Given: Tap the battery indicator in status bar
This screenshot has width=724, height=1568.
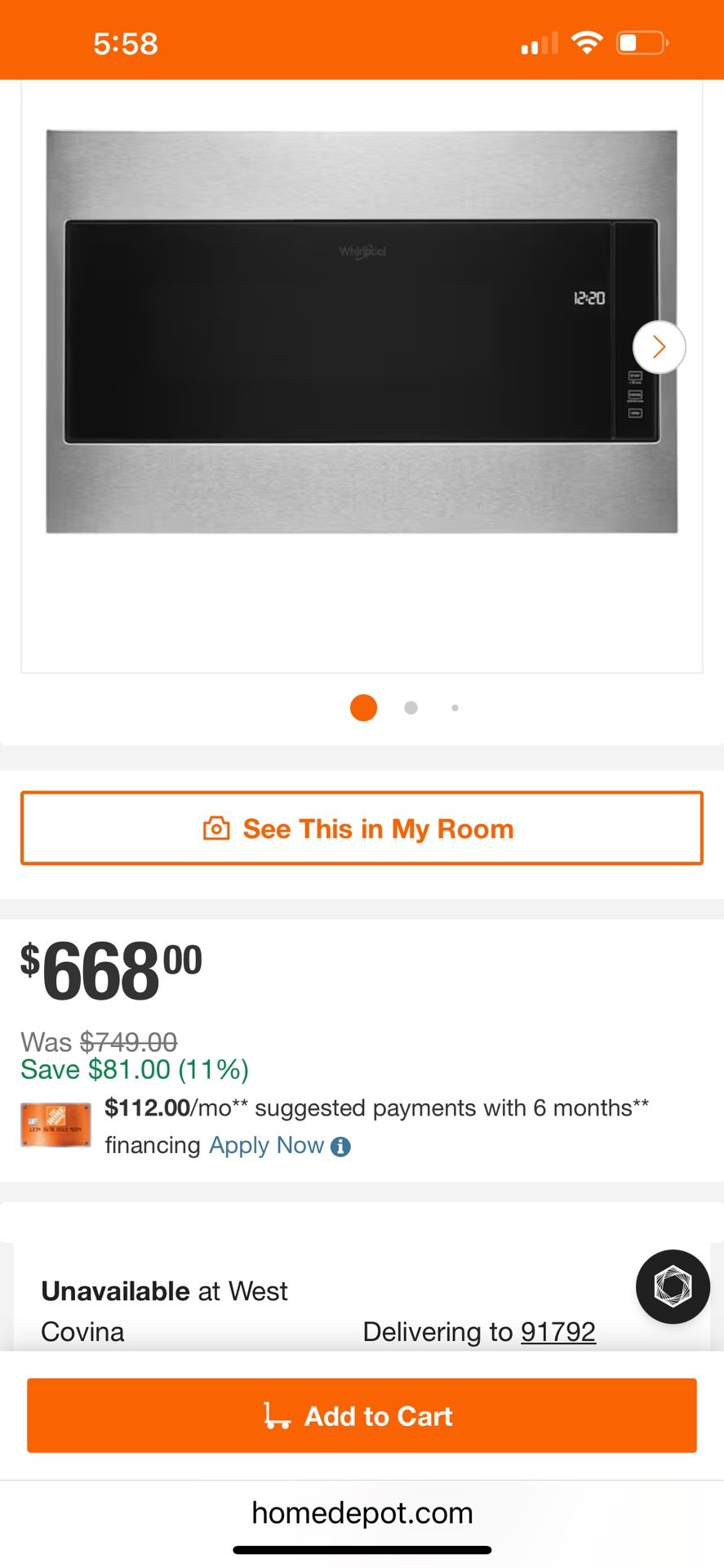Looking at the screenshot, I should (x=642, y=42).
